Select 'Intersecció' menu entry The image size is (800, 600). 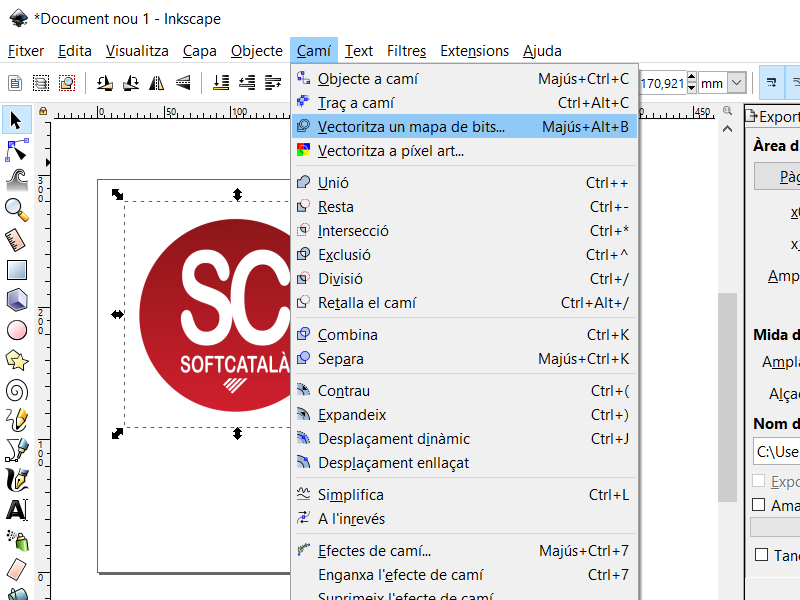464,231
